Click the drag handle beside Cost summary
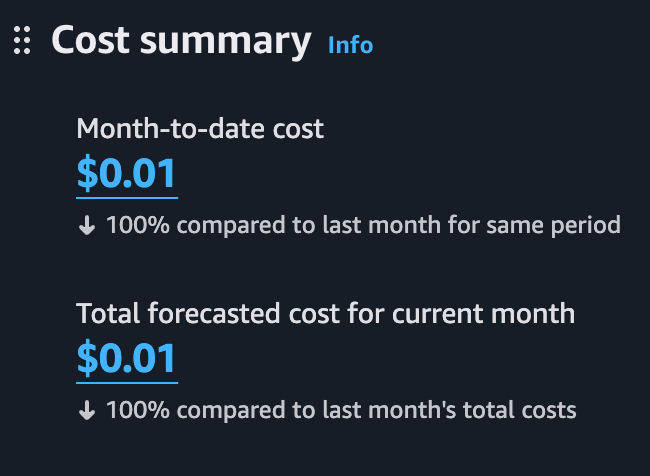The width and height of the screenshot is (650, 476). (x=23, y=41)
